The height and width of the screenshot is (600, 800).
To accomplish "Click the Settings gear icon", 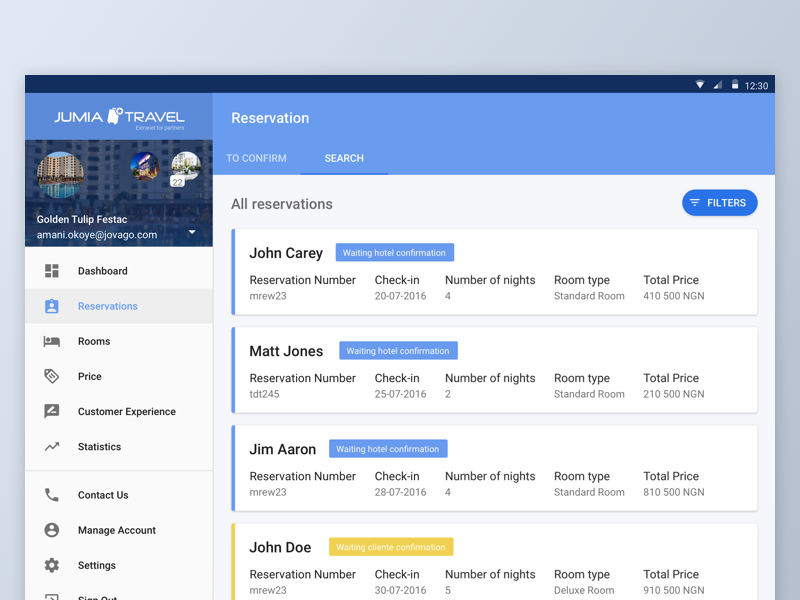I will [52, 566].
